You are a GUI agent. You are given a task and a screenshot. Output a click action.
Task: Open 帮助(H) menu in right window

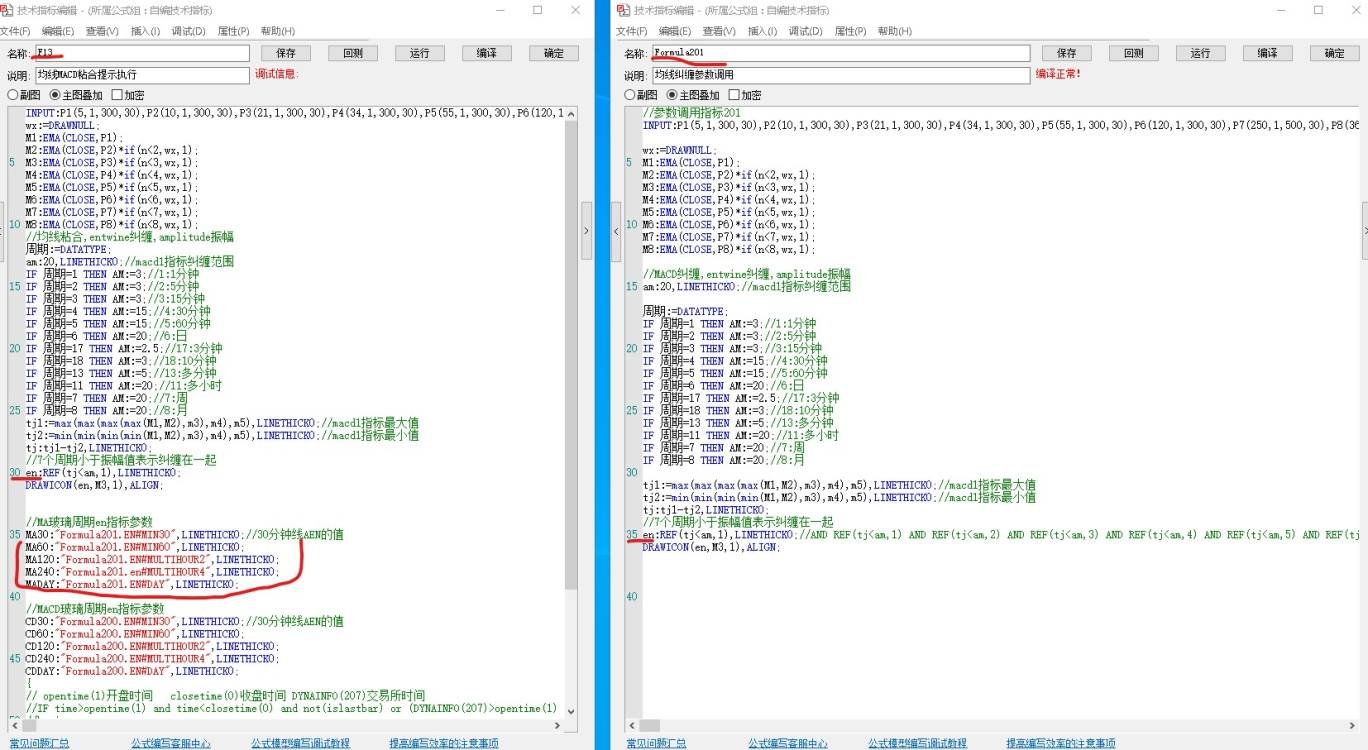895,31
